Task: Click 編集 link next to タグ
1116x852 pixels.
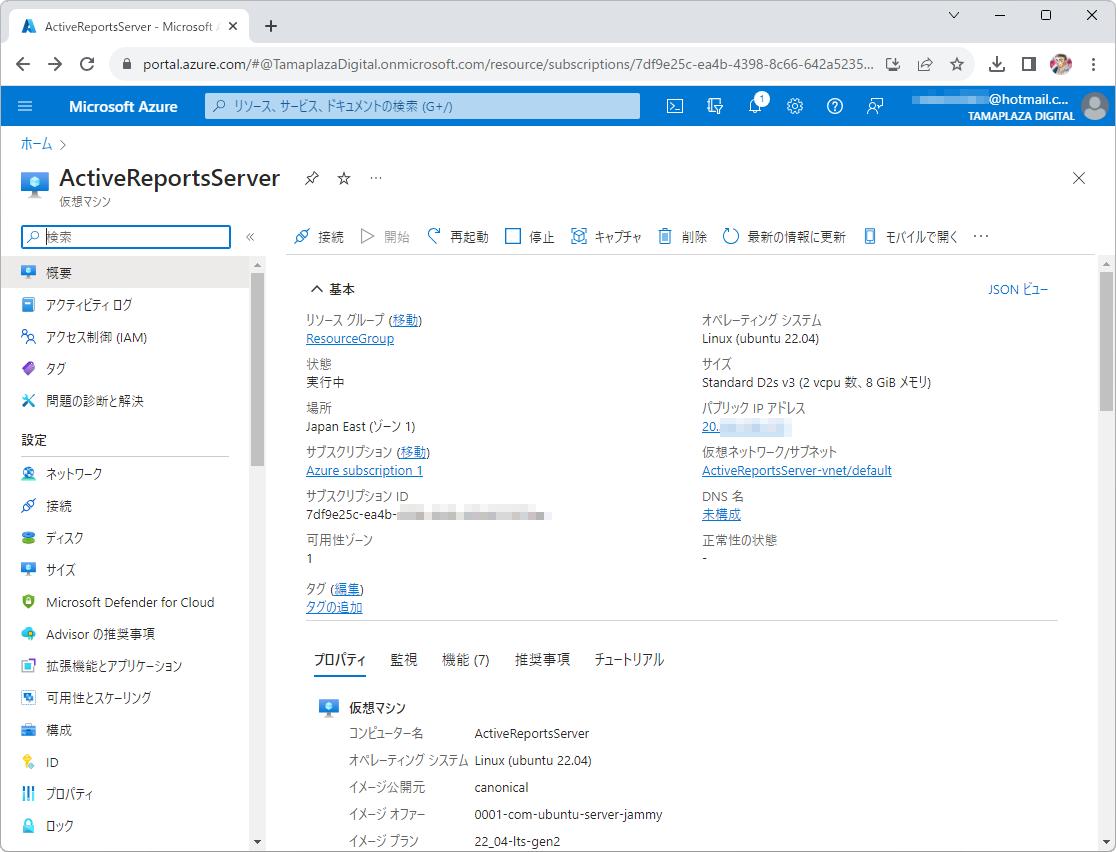Action: tap(347, 589)
